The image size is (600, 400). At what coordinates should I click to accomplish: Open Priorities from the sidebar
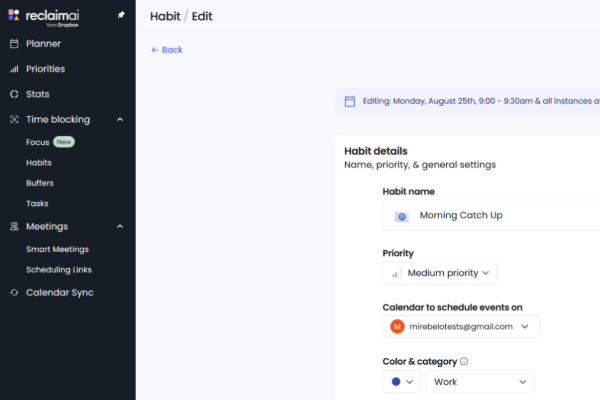coord(45,69)
